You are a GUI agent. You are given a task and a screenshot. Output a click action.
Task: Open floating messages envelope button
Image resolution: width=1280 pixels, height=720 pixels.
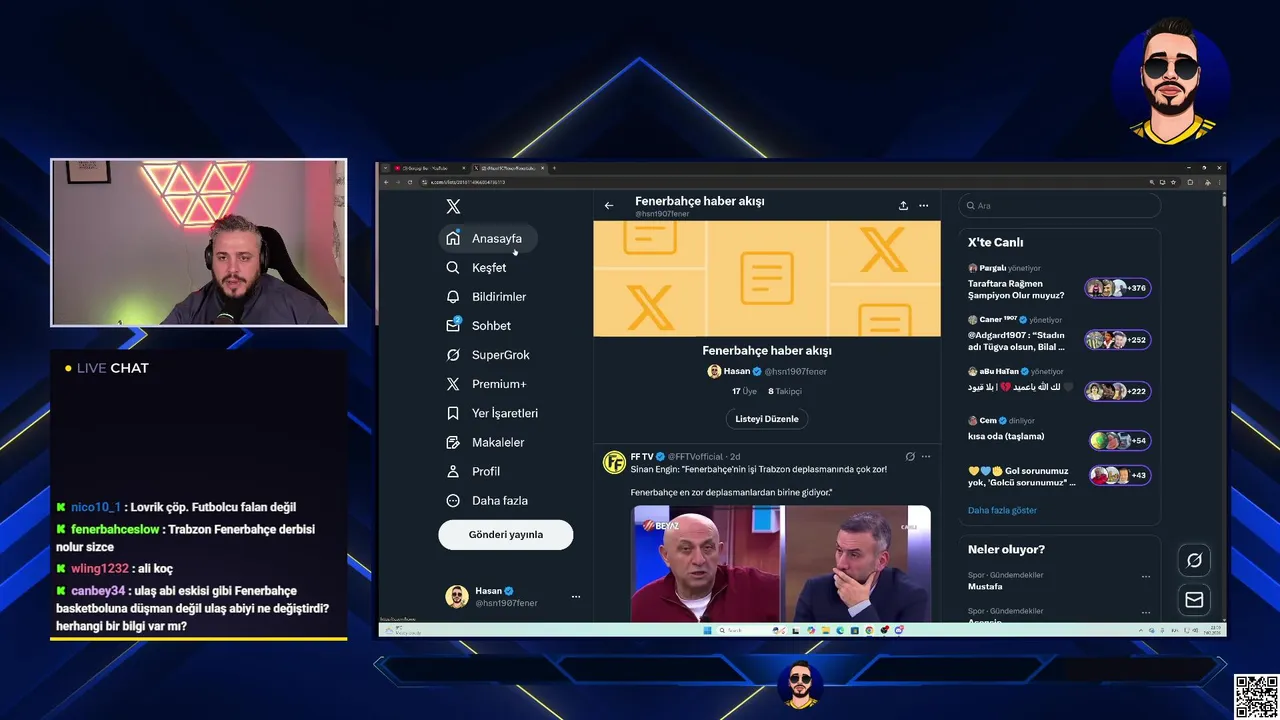1194,600
